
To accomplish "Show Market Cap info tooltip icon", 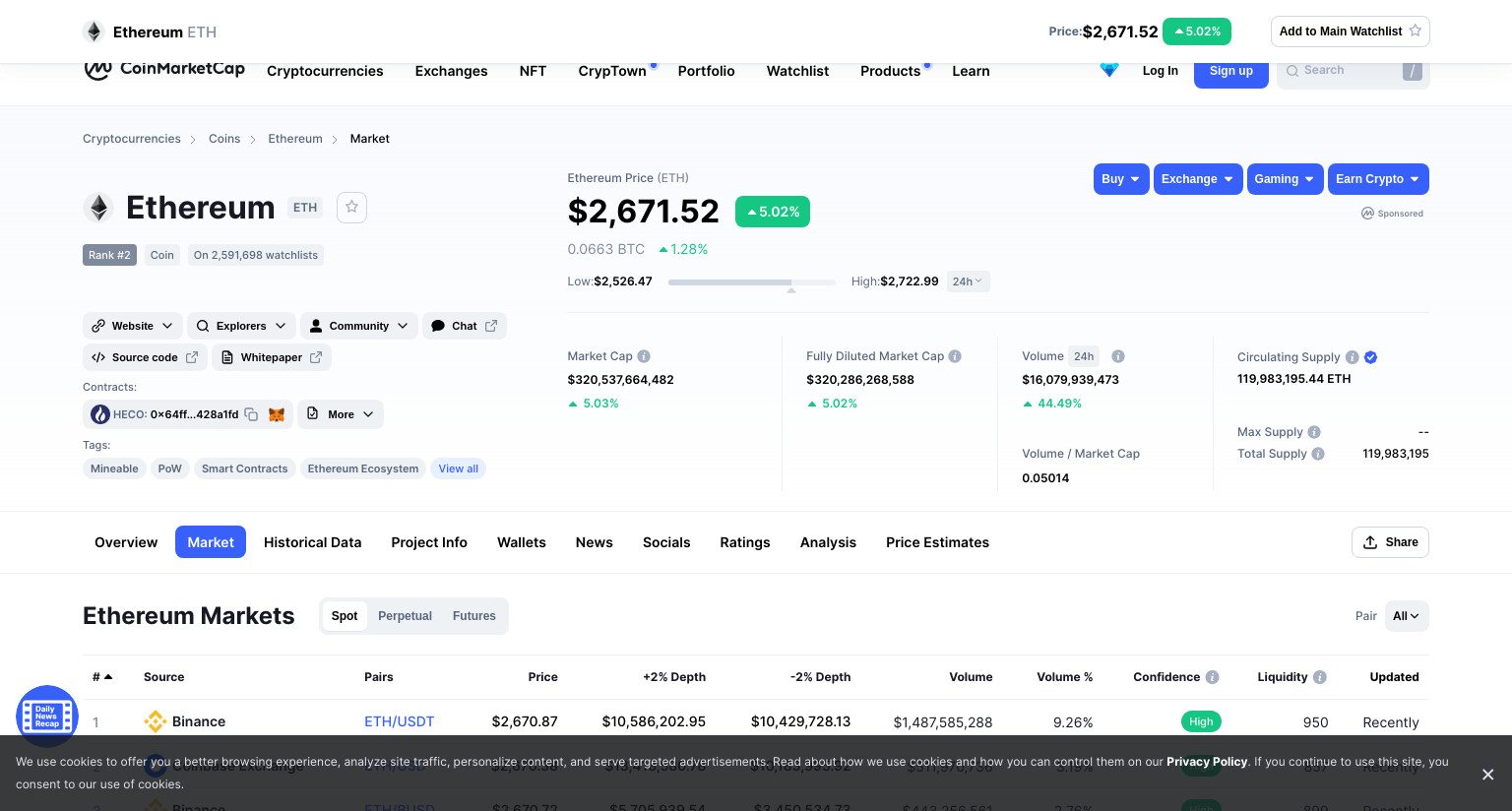I will click(644, 356).
